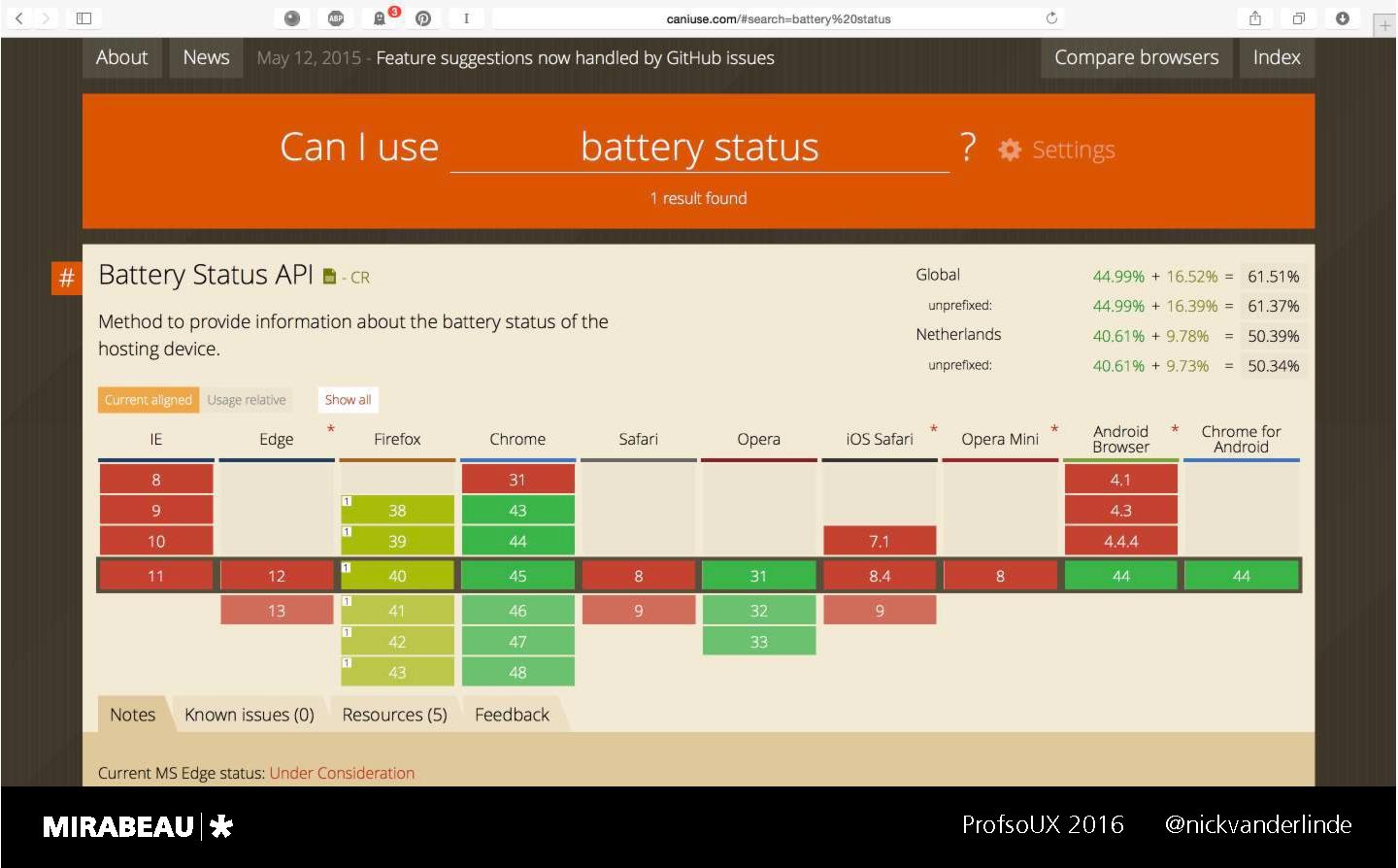The width and height of the screenshot is (1398, 868).
Task: Open the Settings link
Action: (1073, 150)
